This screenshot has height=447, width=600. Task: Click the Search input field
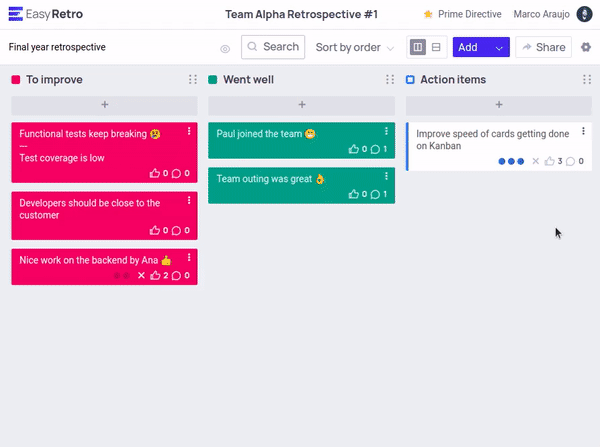tap(273, 47)
